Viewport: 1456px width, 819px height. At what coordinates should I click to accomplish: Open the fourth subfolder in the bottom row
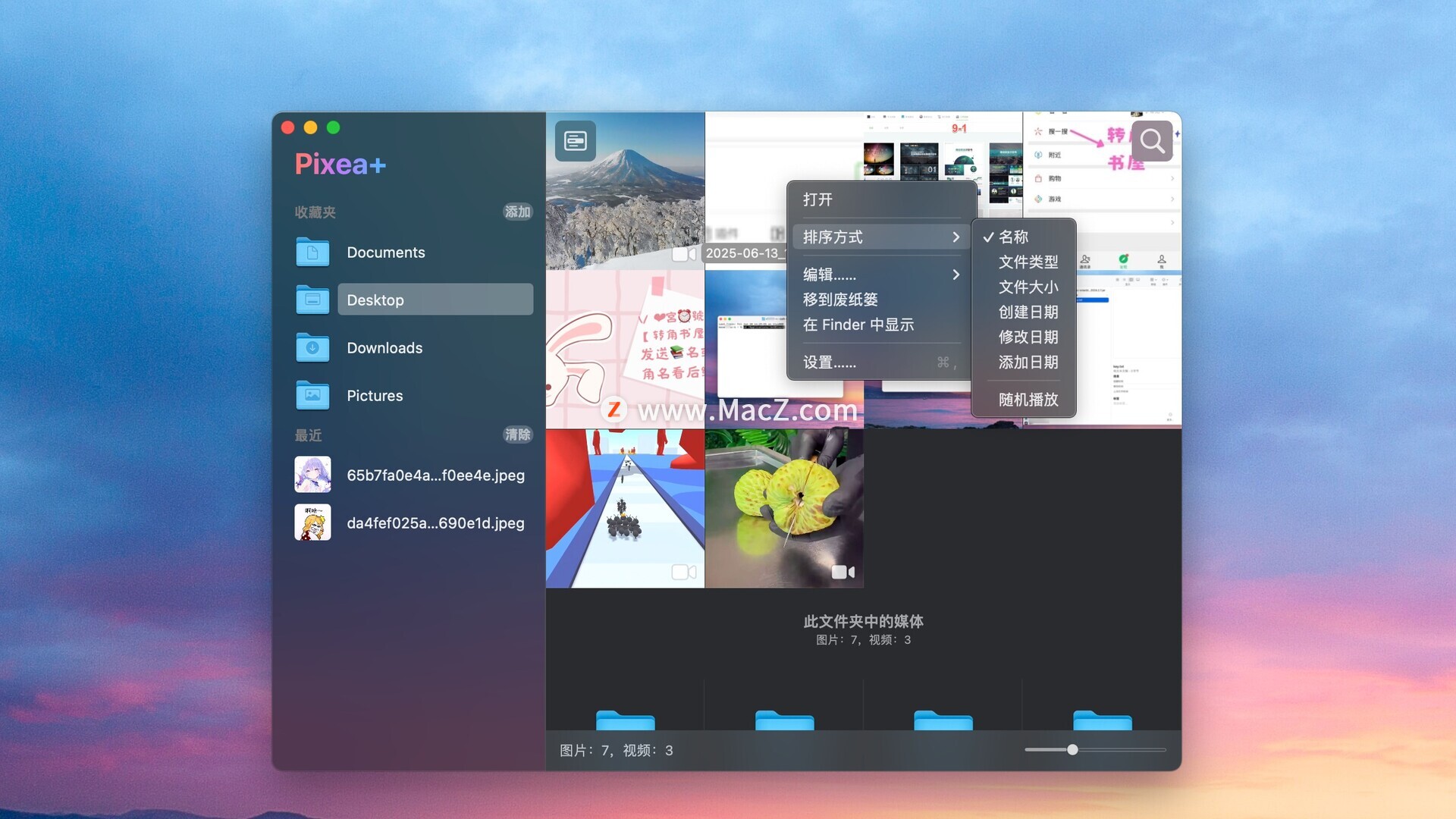point(1102,720)
